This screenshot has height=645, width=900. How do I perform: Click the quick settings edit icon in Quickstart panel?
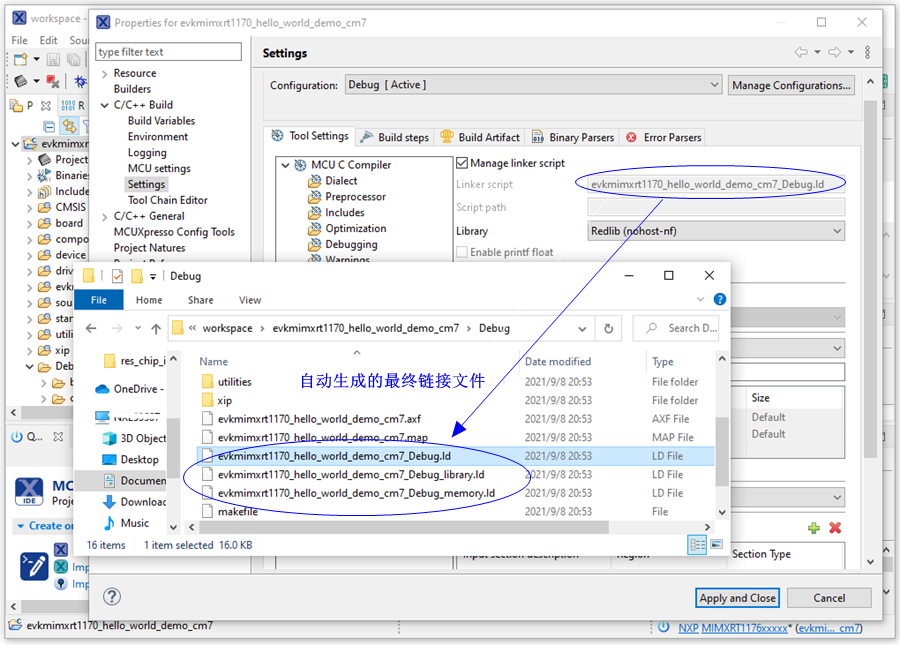34,566
